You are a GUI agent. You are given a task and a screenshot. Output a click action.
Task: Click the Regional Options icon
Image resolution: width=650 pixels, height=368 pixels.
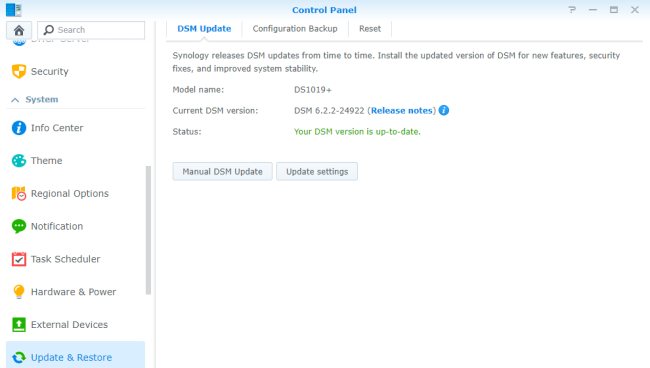pyautogui.click(x=19, y=194)
